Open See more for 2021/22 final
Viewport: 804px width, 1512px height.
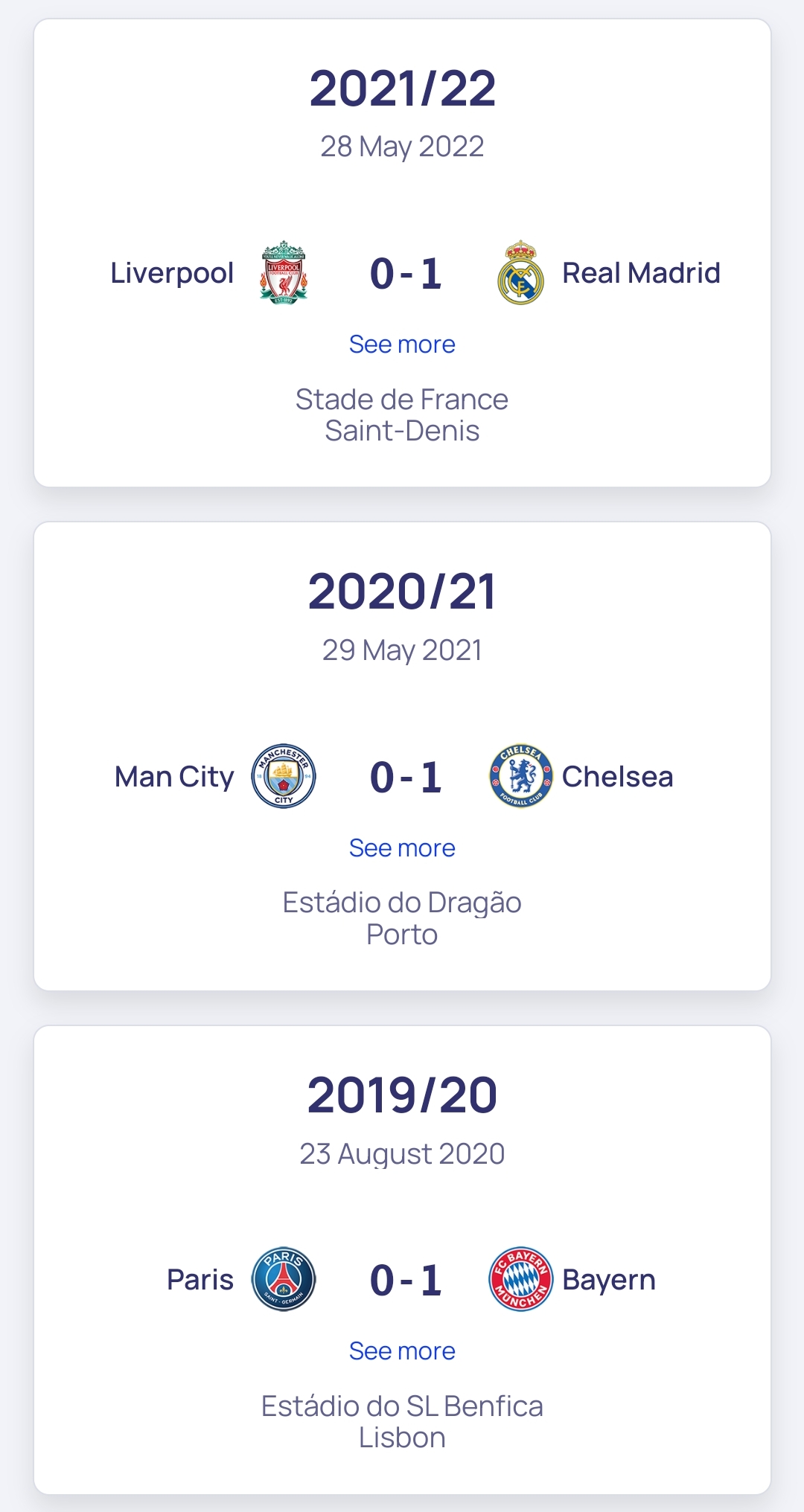coord(402,345)
